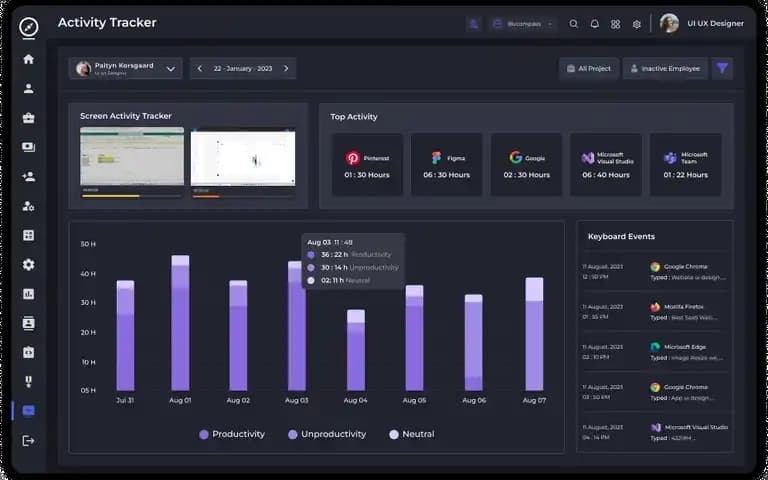Open the second screenshot thumbnail with the orange progress bar

click(243, 157)
